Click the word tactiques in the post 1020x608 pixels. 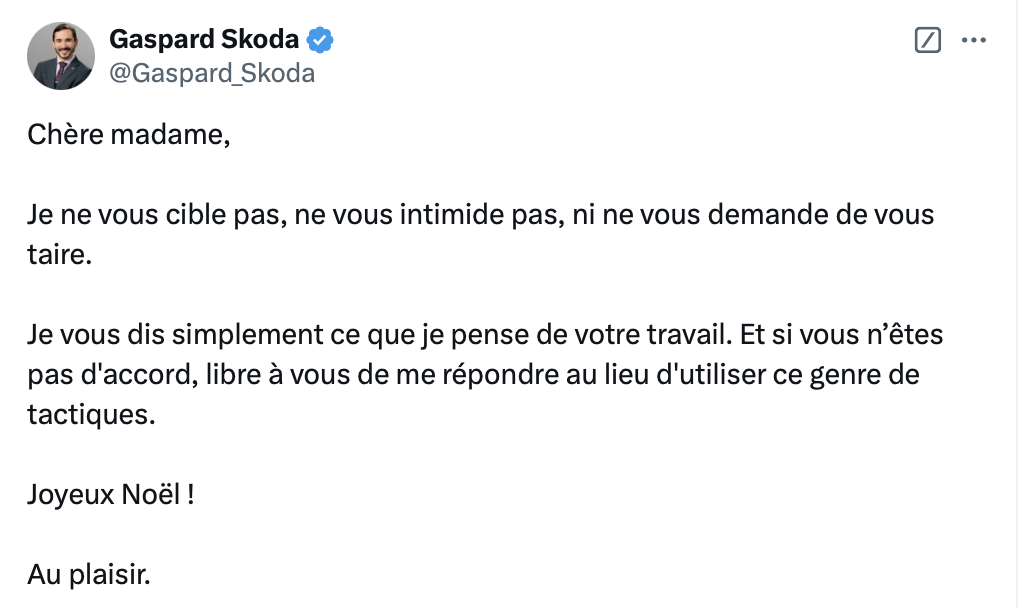click(91, 415)
